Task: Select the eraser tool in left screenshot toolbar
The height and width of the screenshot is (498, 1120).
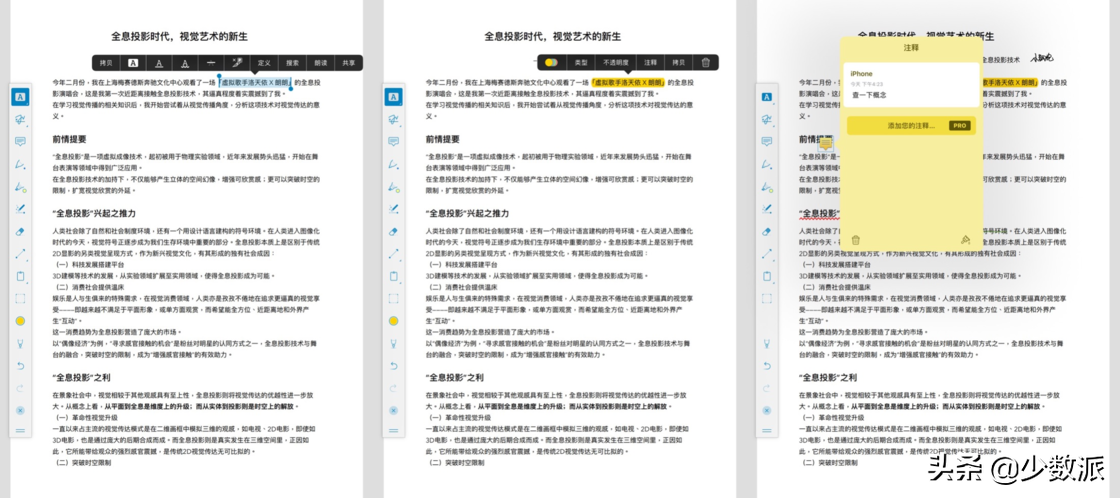Action: [20, 231]
